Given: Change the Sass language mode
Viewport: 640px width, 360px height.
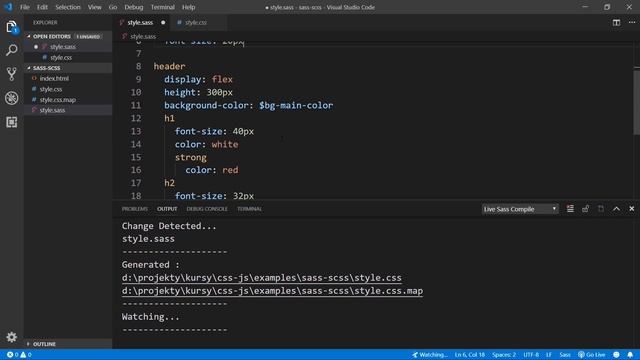Looking at the screenshot, I should [565, 355].
